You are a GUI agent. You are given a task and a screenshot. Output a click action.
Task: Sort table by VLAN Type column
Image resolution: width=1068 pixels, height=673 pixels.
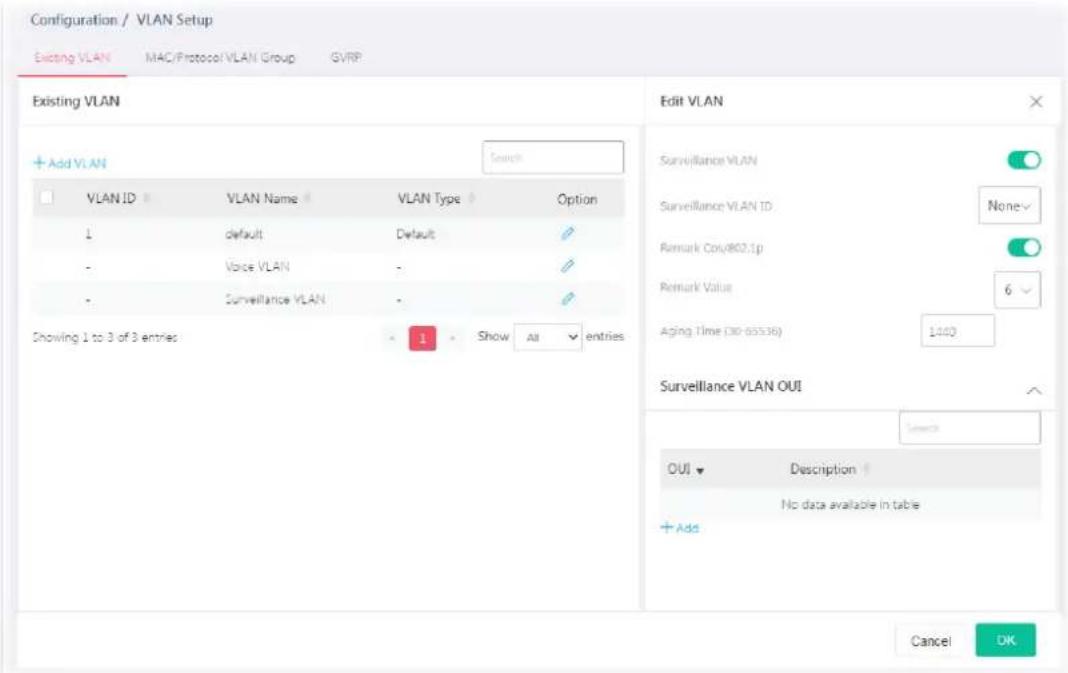(471, 198)
